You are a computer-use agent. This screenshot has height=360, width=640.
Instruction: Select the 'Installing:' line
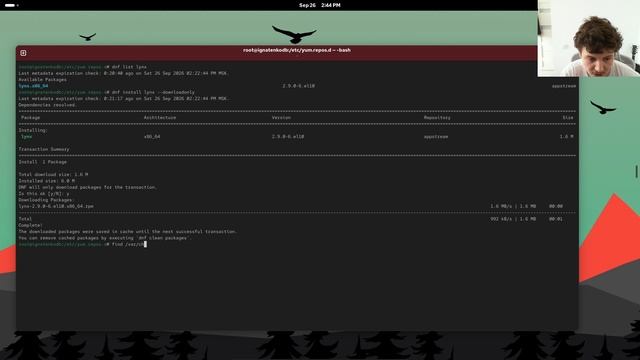click(x=33, y=130)
